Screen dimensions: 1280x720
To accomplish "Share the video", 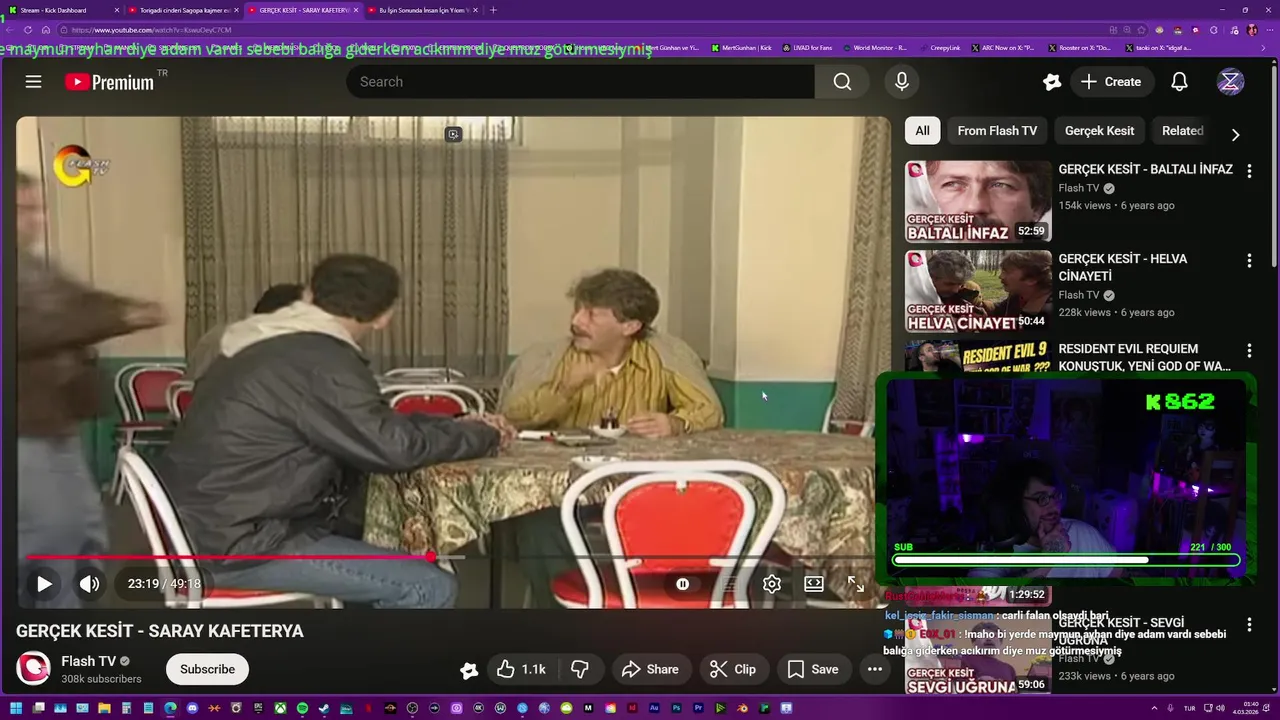I will [x=650, y=669].
